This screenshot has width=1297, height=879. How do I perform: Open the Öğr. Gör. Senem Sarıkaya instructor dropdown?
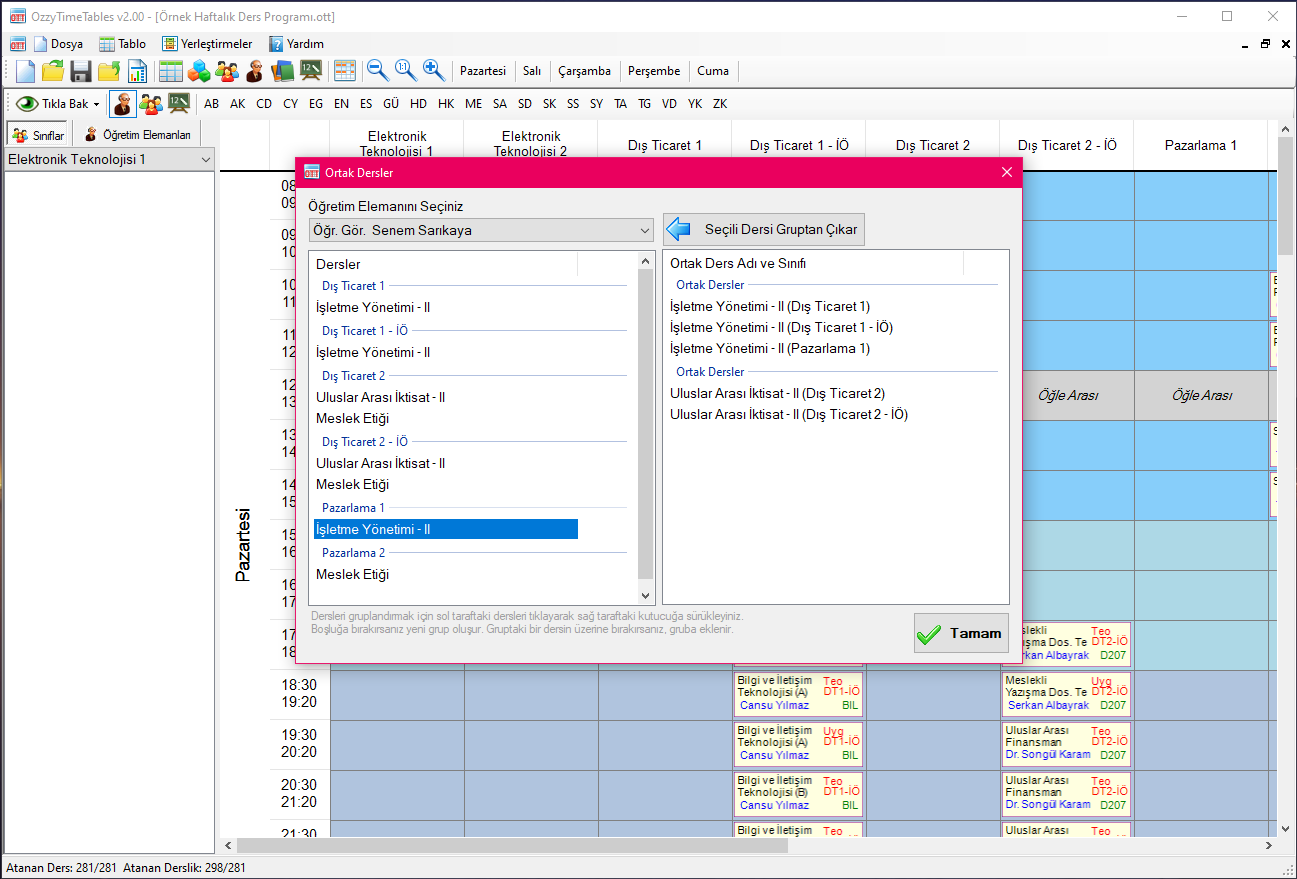[x=480, y=230]
